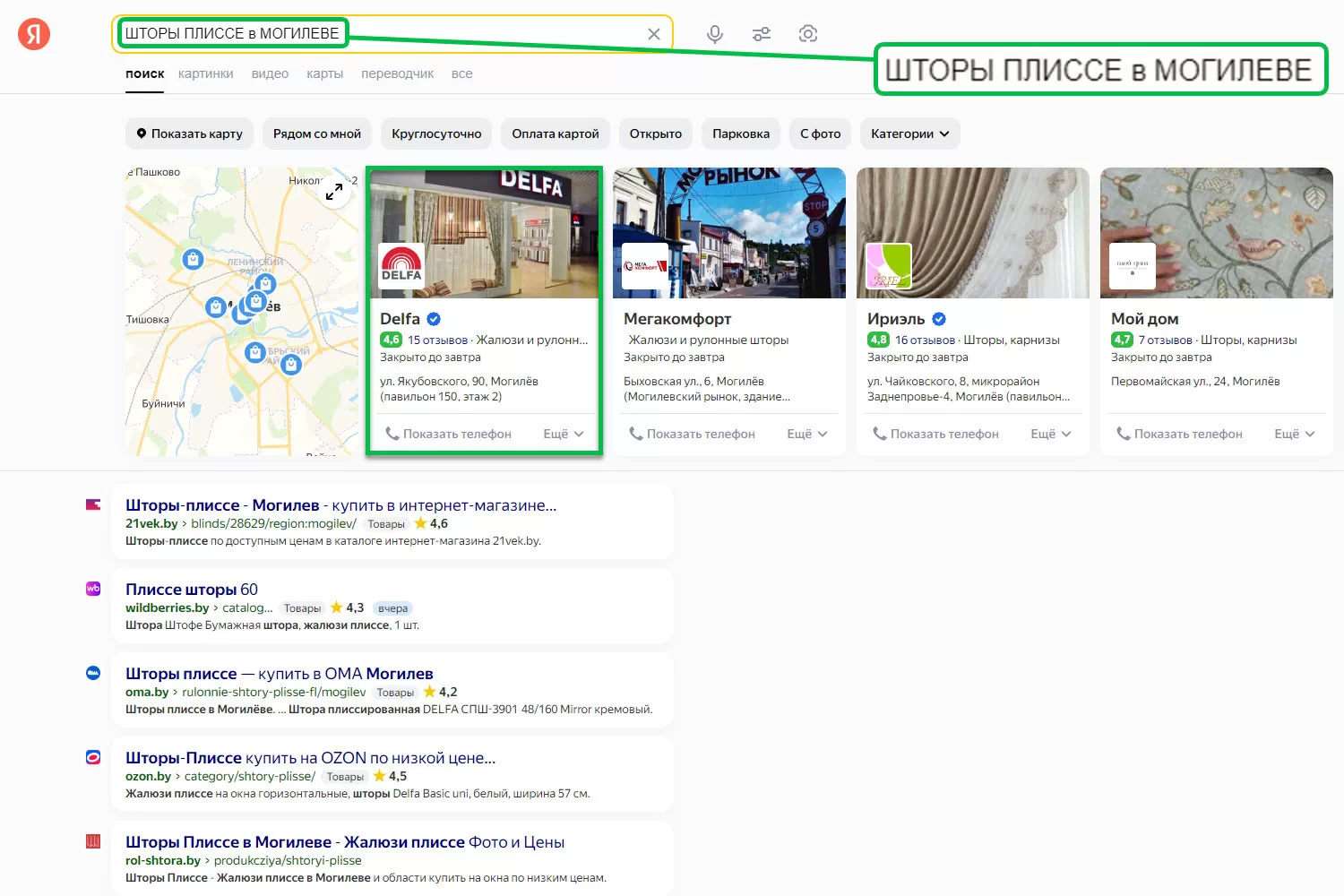Screen dimensions: 1344x896
Task: Open the Категории dropdown
Action: (x=909, y=134)
